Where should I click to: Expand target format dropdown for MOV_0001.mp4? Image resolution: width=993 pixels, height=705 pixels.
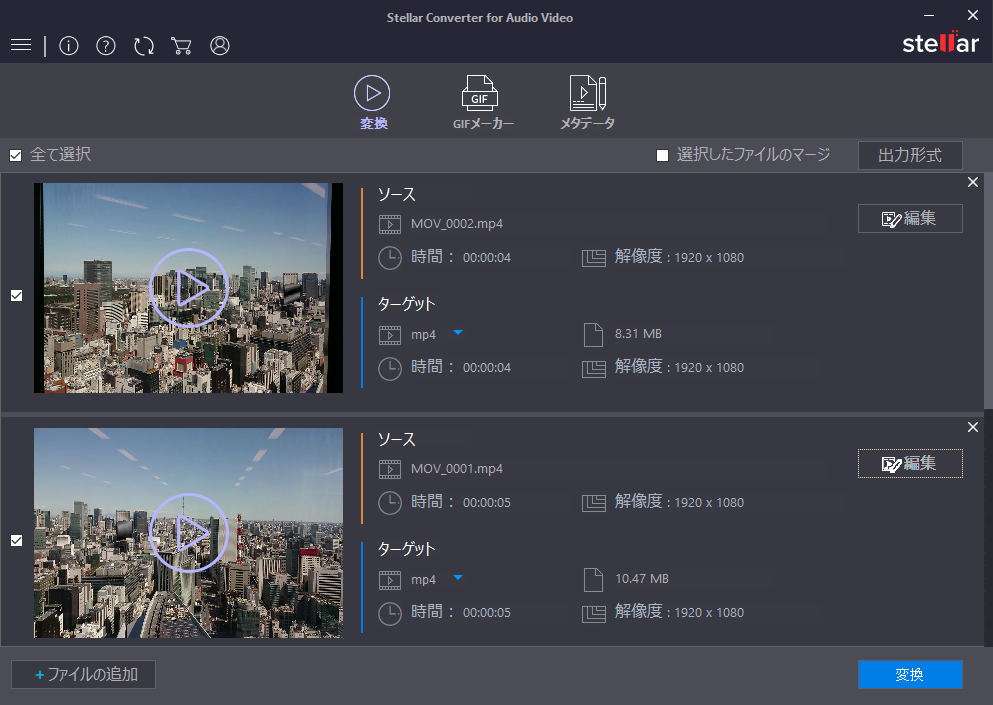457,578
